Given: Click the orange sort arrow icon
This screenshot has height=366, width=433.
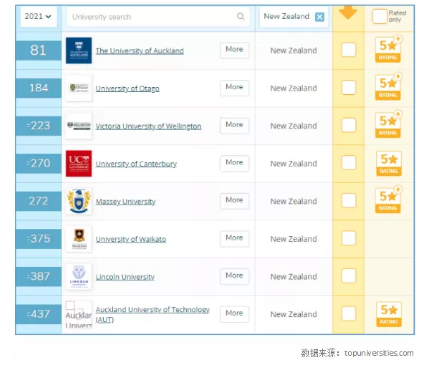Looking at the screenshot, I should pyautogui.click(x=348, y=13).
